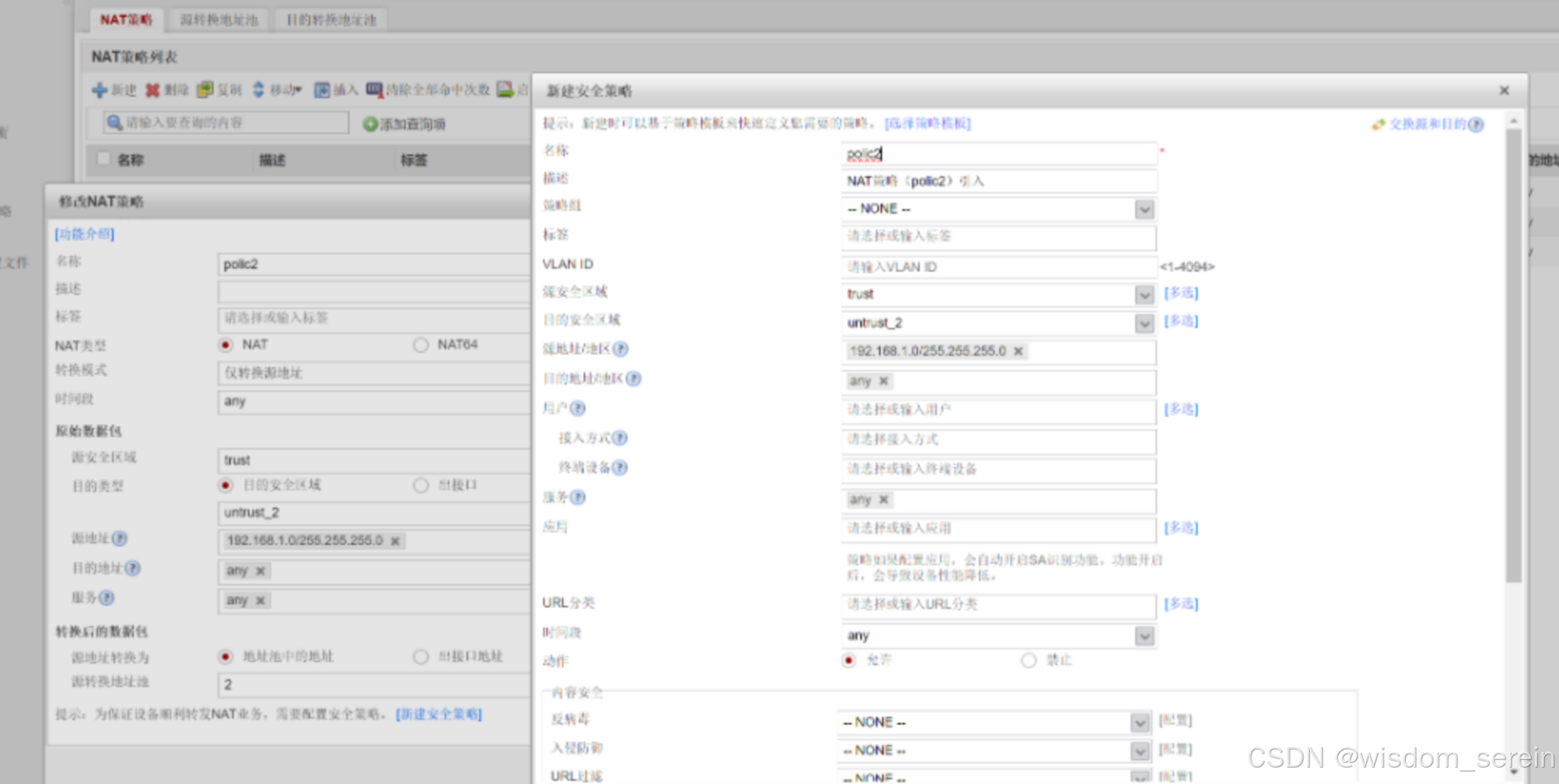Open URL filtering NONE dropdown
Viewport: 1559px width, 784px height.
pos(1140,777)
